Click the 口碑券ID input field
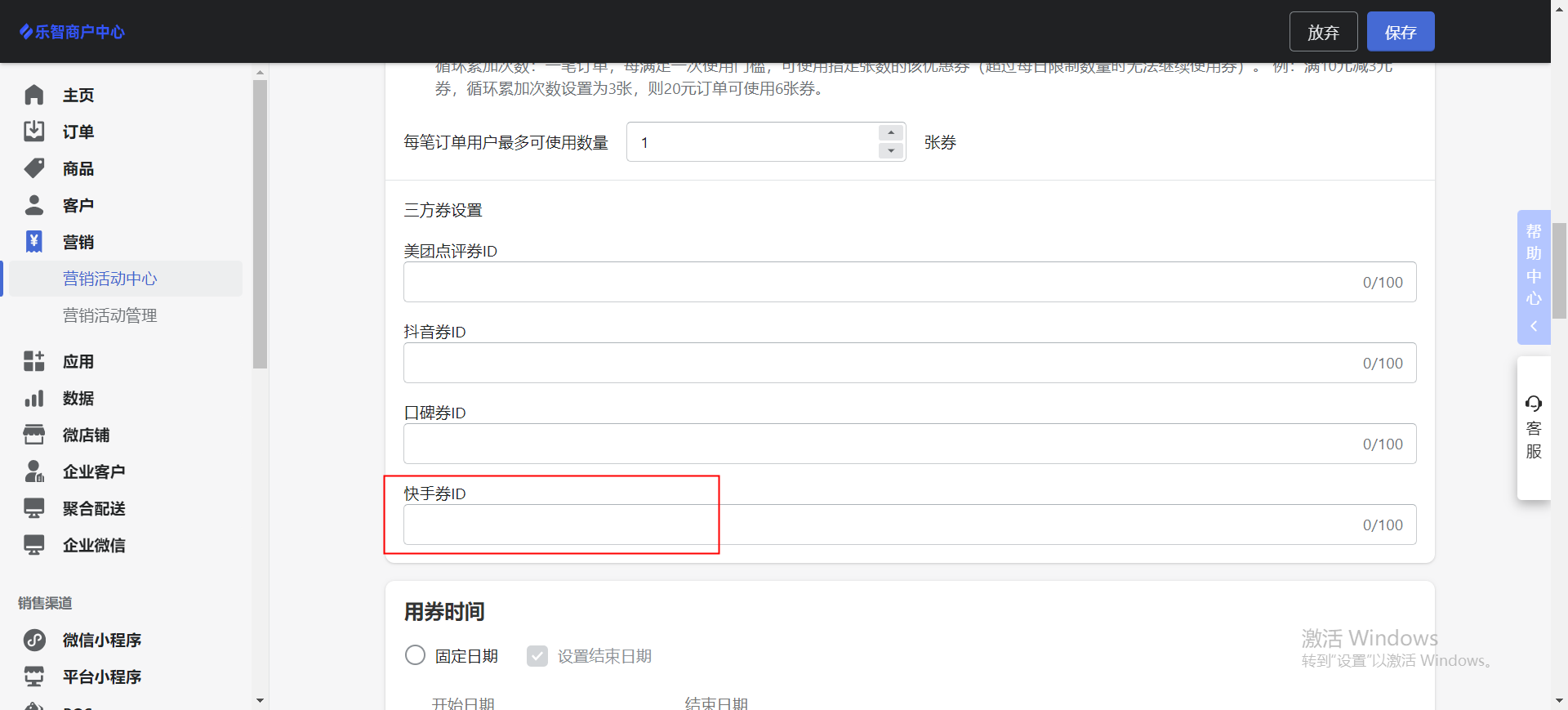Viewport: 1568px width, 710px height. 910,444
